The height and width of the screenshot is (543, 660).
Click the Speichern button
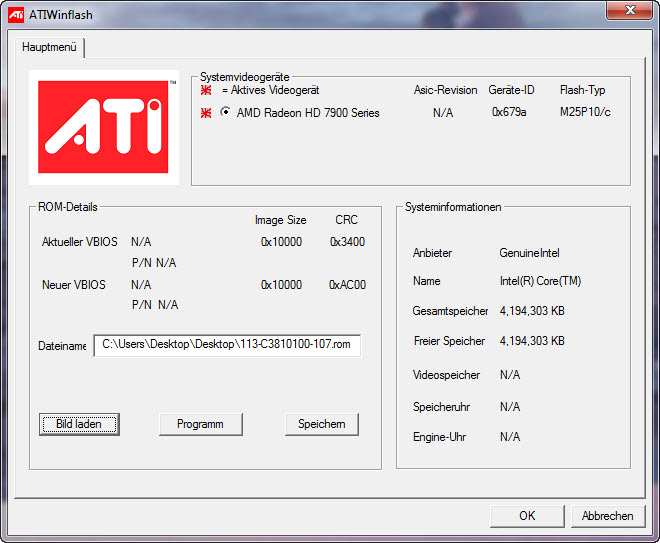(x=322, y=424)
